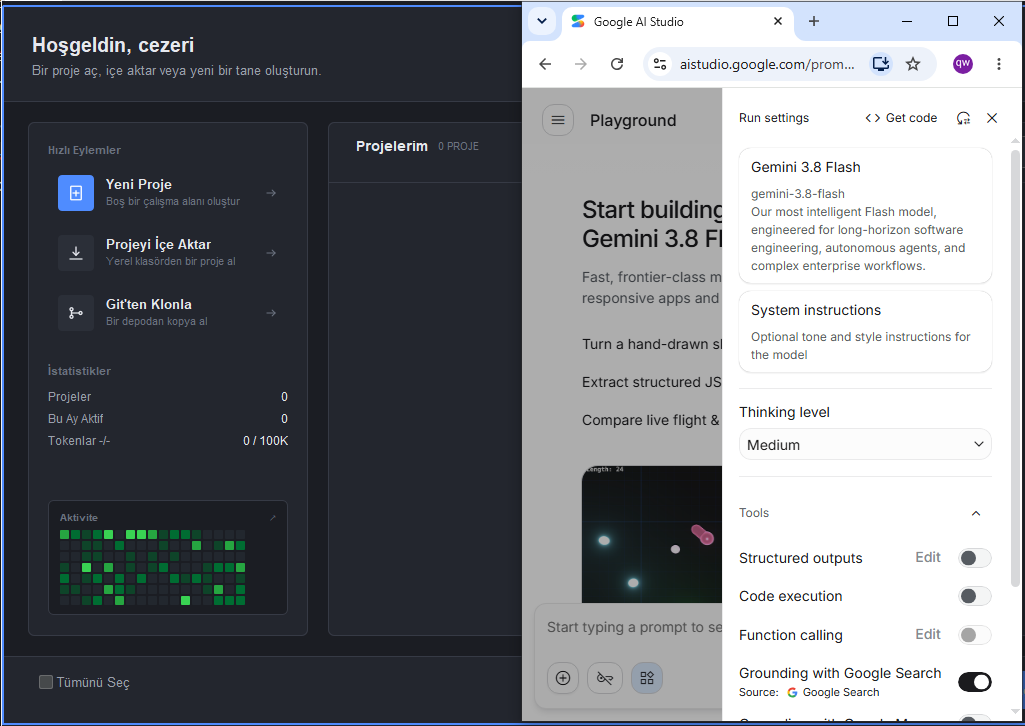The image size is (1025, 726).
Task: Check the Tümünü Seç checkbox
Action: pyautogui.click(x=46, y=682)
